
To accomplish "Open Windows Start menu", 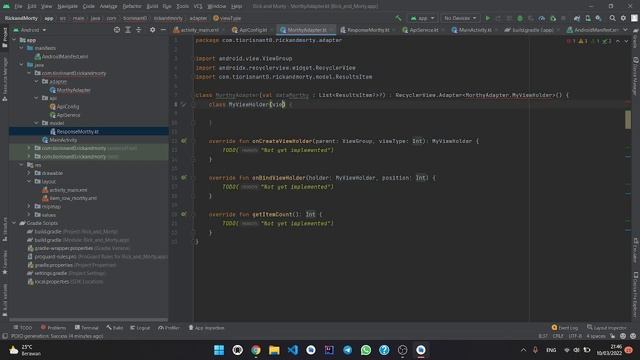I will (x=219, y=350).
